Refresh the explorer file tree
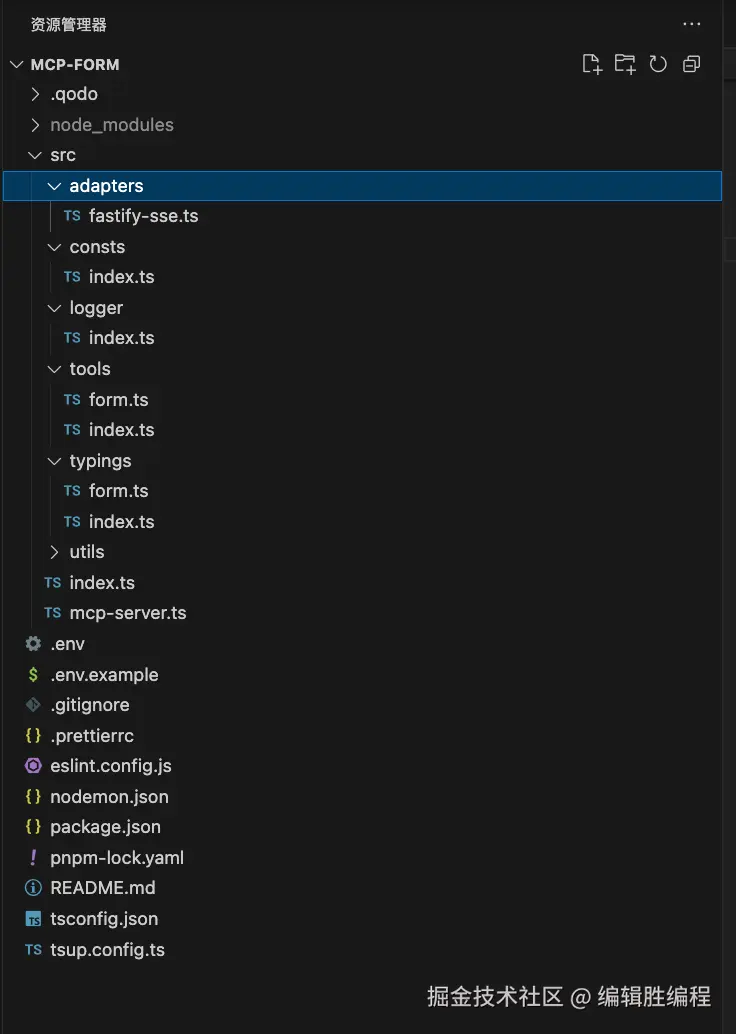The width and height of the screenshot is (736, 1034). pyautogui.click(x=658, y=64)
